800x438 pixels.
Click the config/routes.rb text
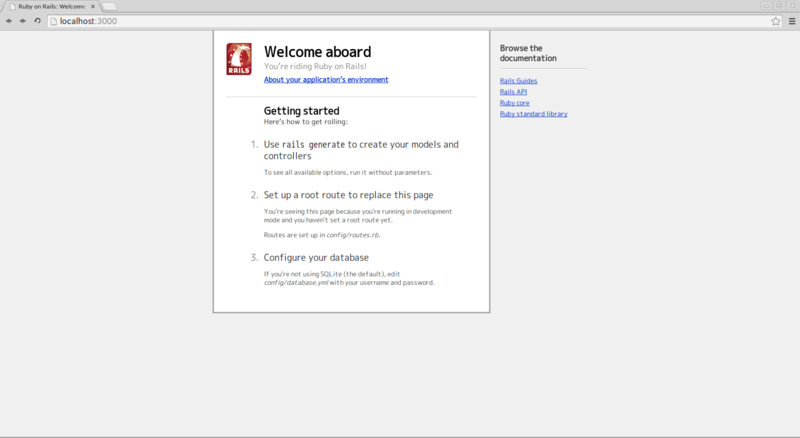click(x=353, y=235)
